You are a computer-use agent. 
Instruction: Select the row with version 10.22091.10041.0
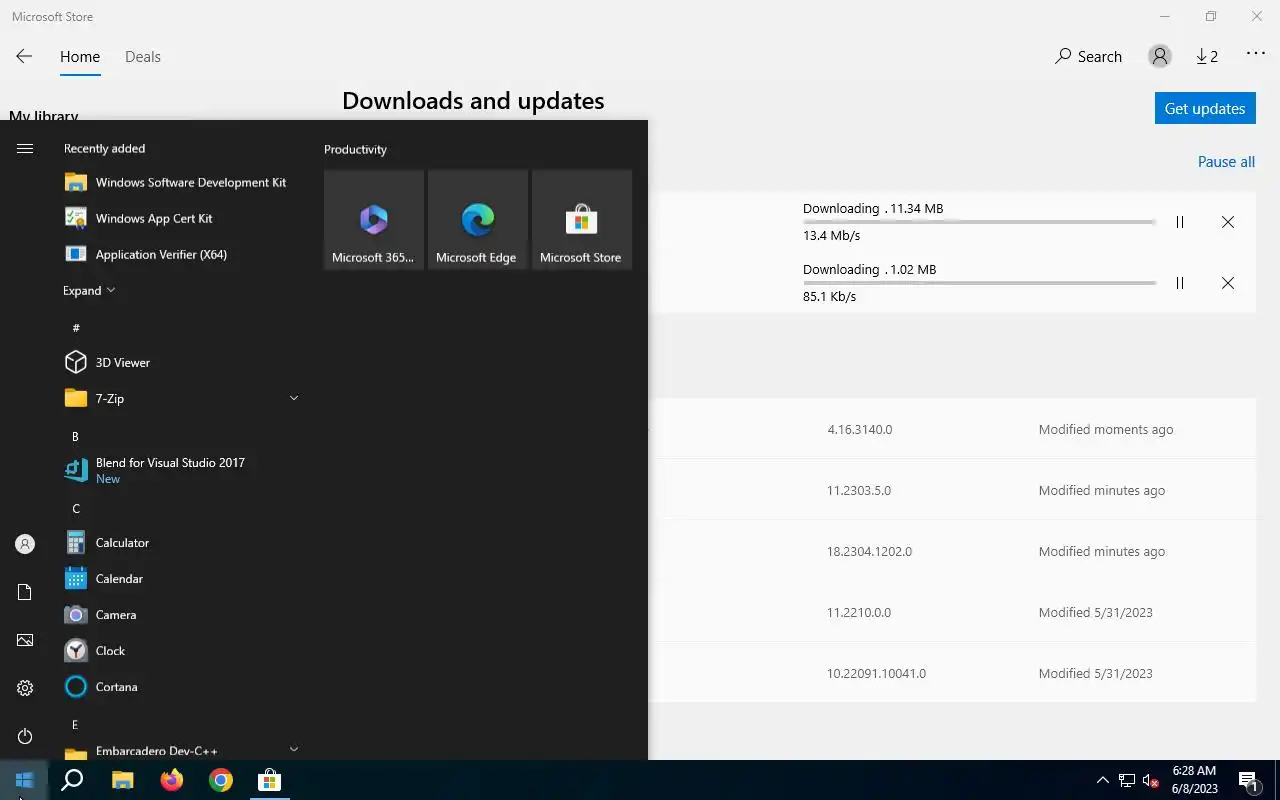point(952,673)
